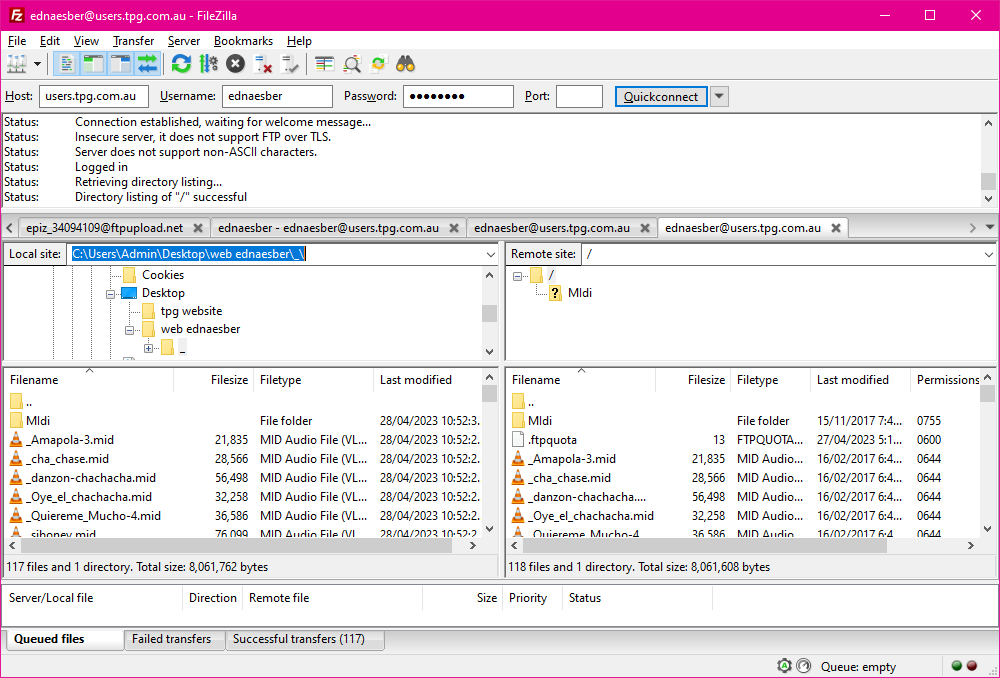1000x678 pixels.
Task: Disconnect from the current server
Action: point(263,64)
